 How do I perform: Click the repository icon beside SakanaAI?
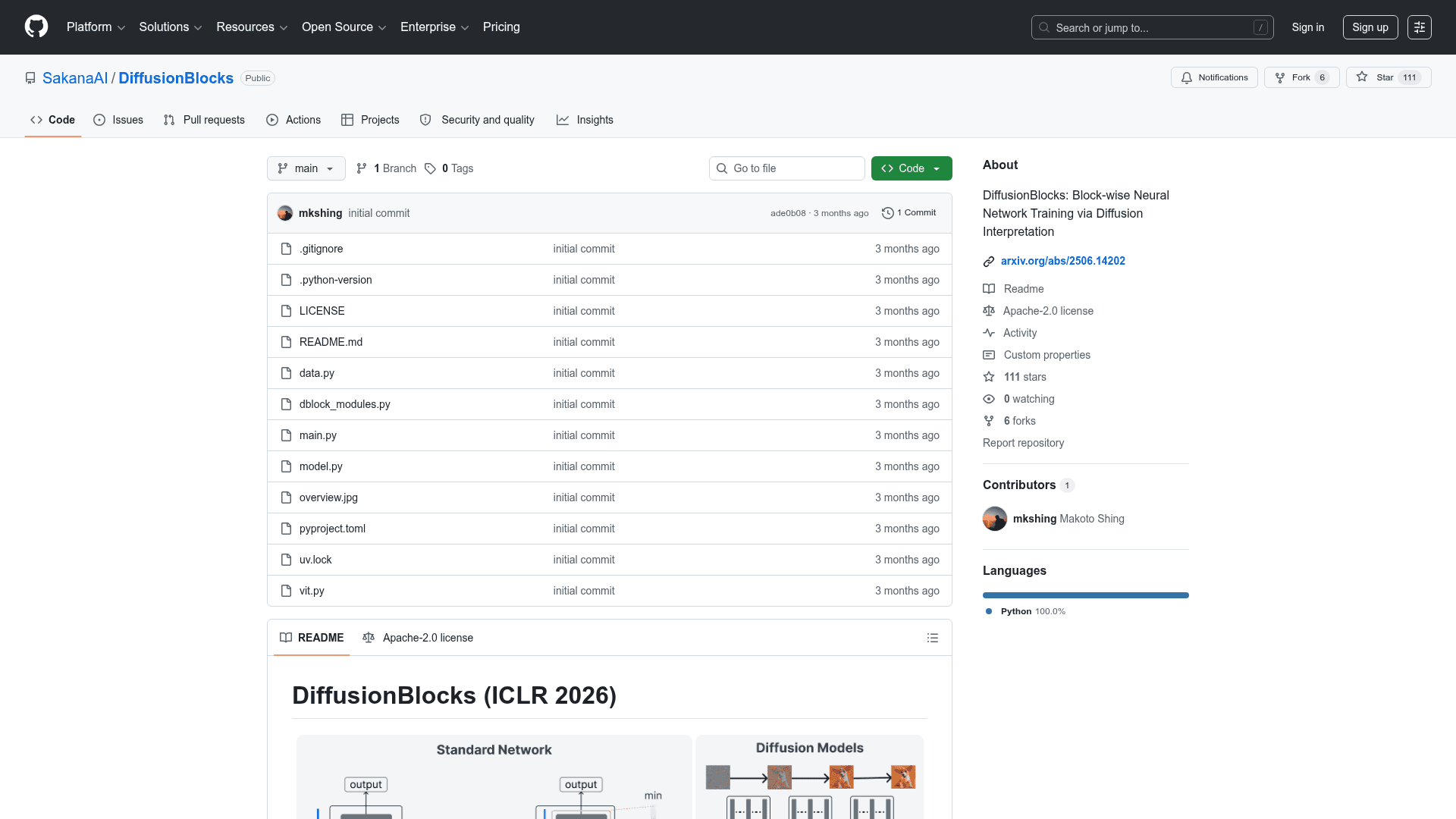[x=30, y=78]
